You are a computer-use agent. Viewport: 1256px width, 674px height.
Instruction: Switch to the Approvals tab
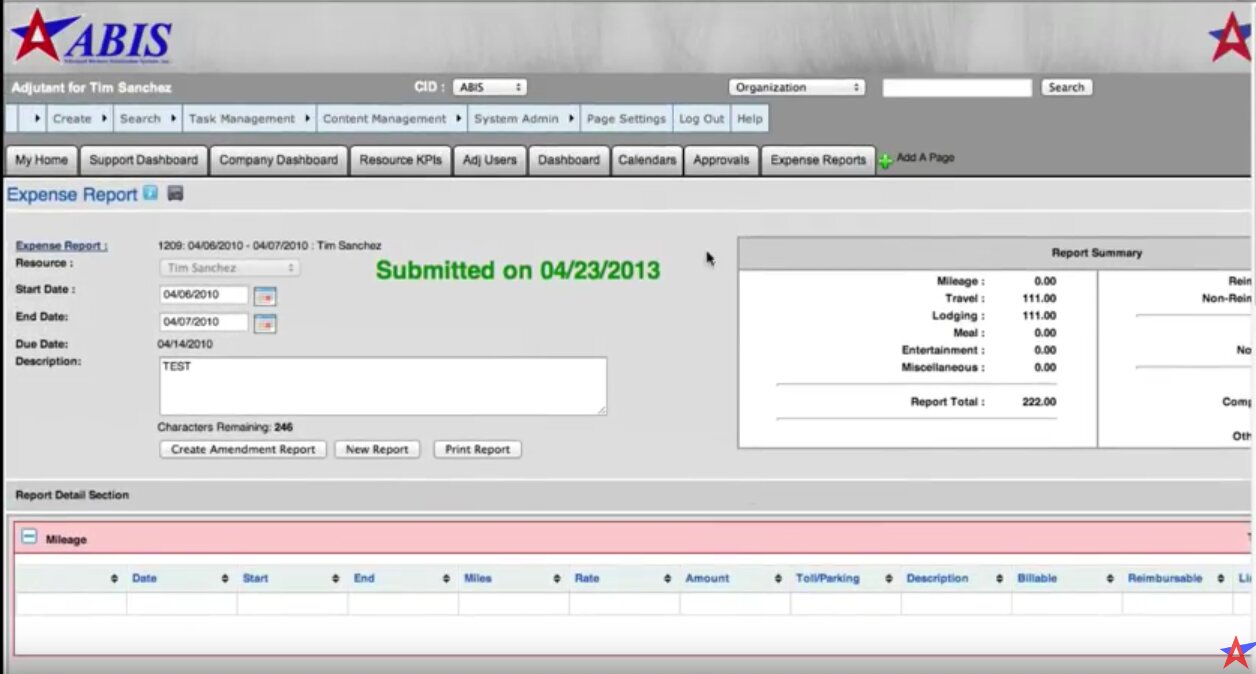[x=720, y=160]
